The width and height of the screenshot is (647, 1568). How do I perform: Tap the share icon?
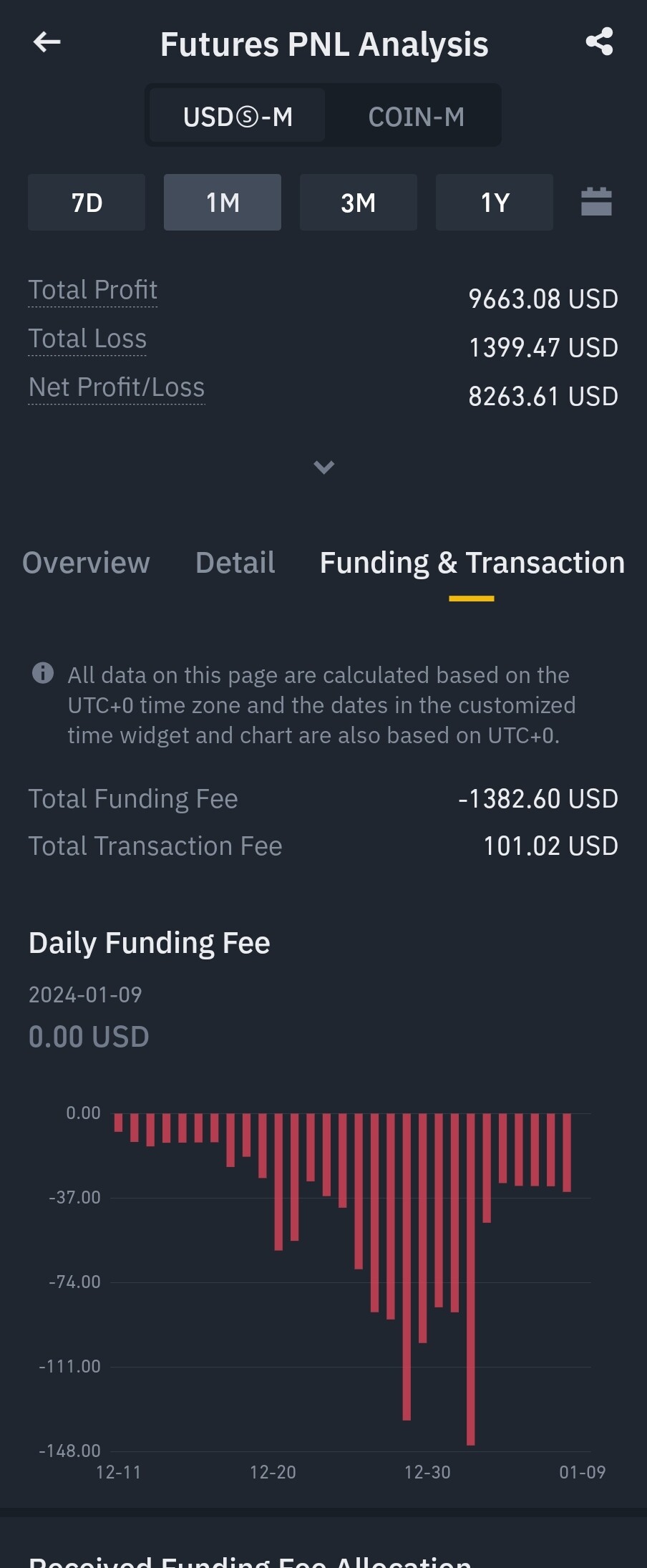pos(599,42)
